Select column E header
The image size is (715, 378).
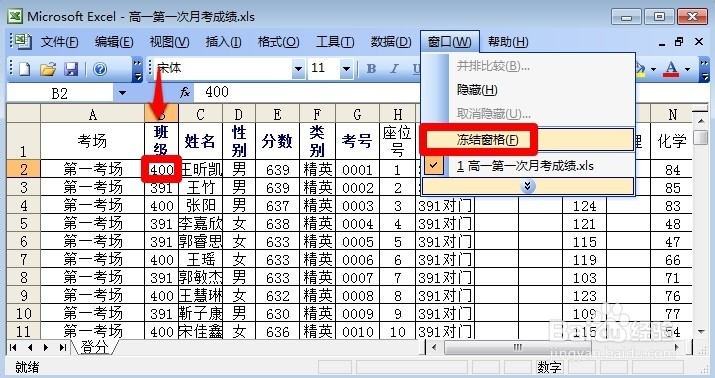point(277,114)
